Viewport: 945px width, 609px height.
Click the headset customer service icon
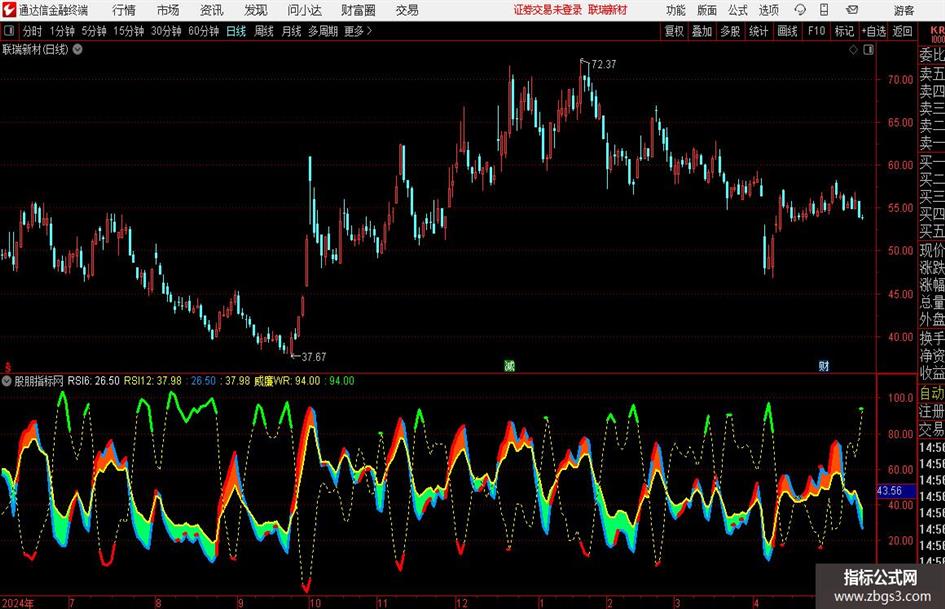tap(800, 10)
